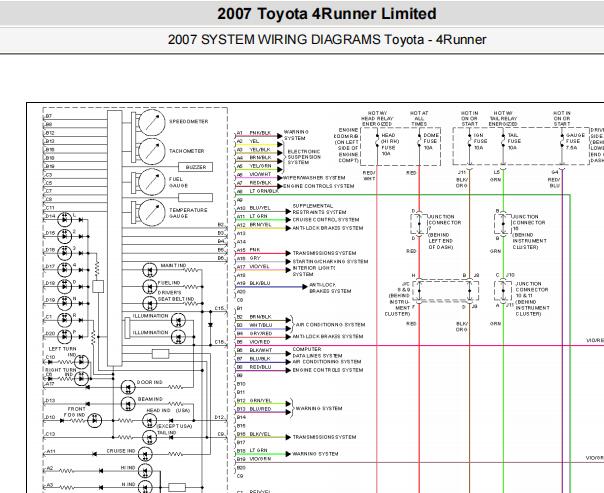Click the temperature gauge dial symbol

tap(151, 213)
